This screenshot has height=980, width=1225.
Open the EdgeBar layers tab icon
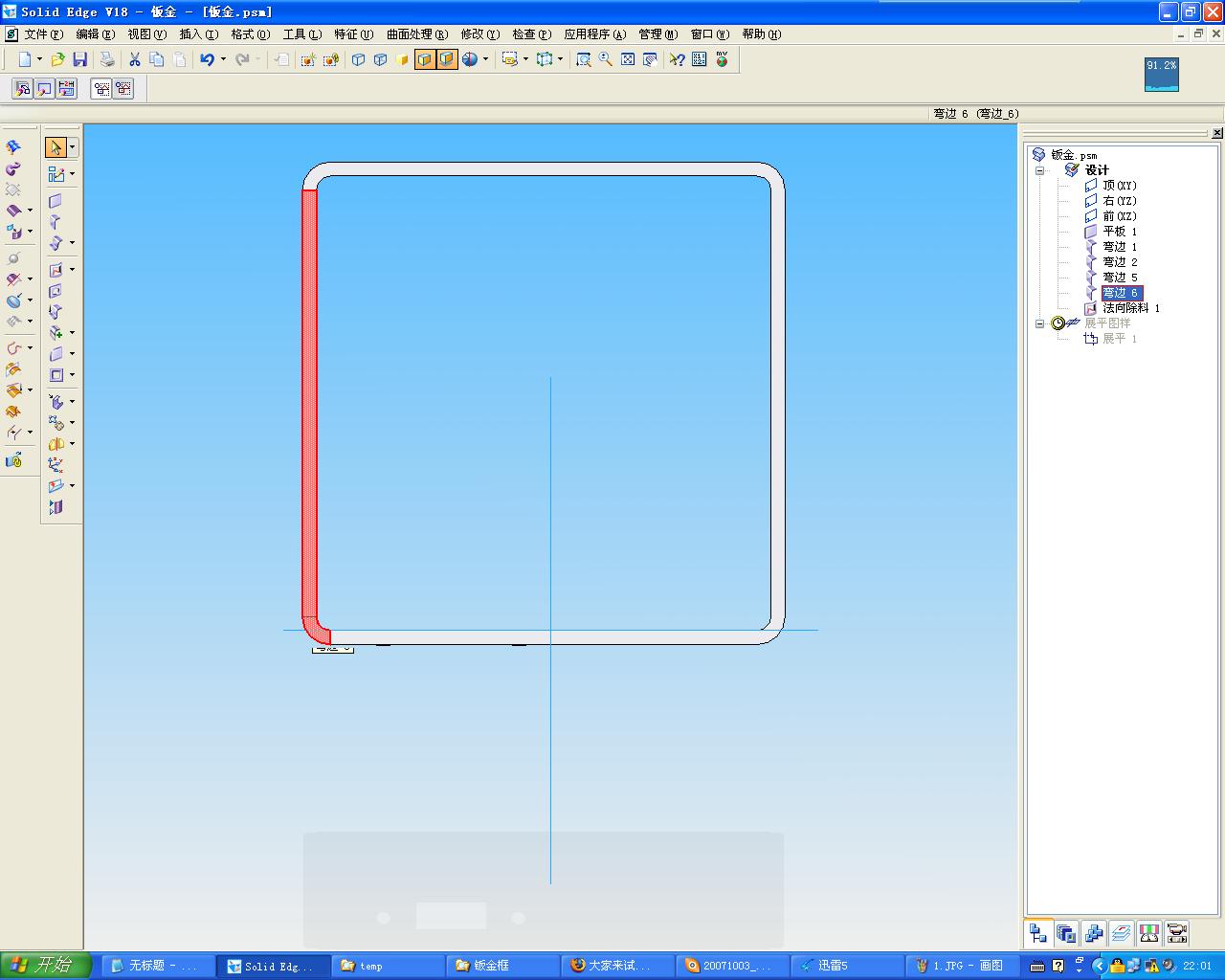click(x=1122, y=932)
